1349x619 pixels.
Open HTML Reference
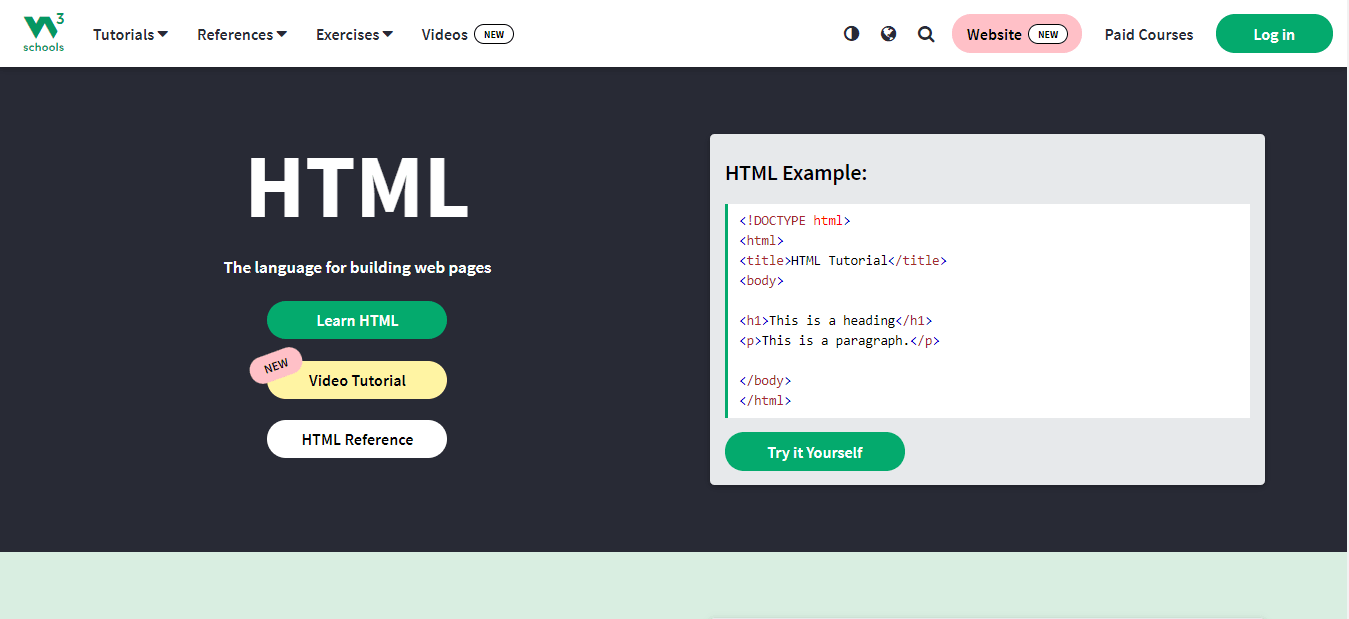(x=357, y=438)
